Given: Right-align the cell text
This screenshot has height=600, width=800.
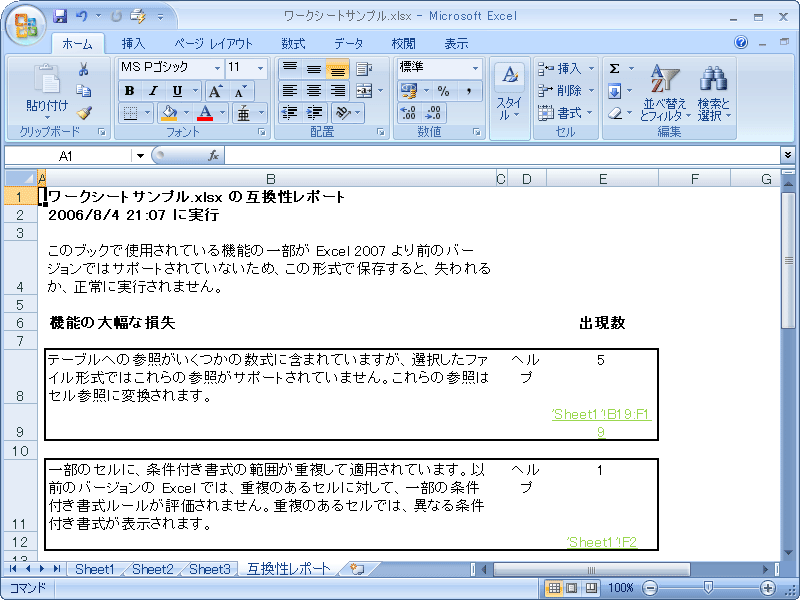Looking at the screenshot, I should pyautogui.click(x=338, y=91).
